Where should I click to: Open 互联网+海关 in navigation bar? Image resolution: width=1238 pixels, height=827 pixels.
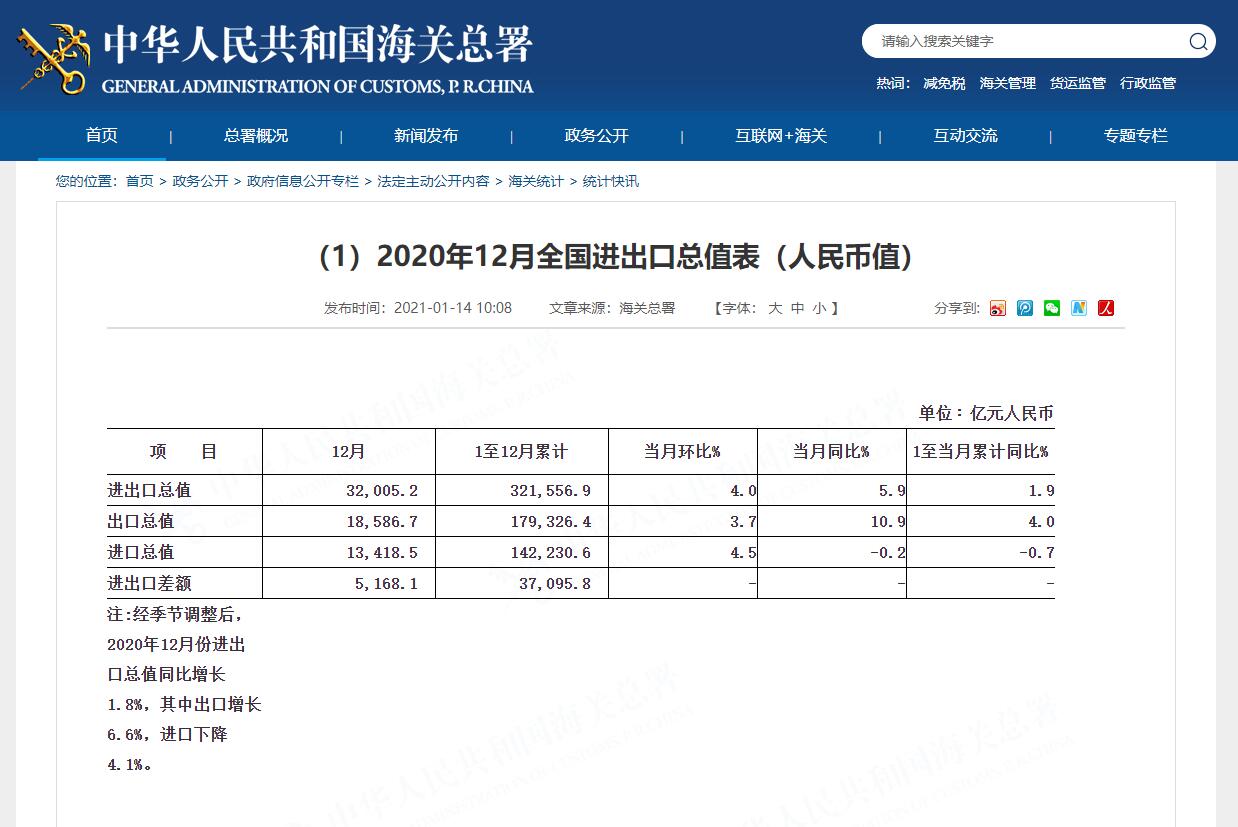(x=781, y=136)
